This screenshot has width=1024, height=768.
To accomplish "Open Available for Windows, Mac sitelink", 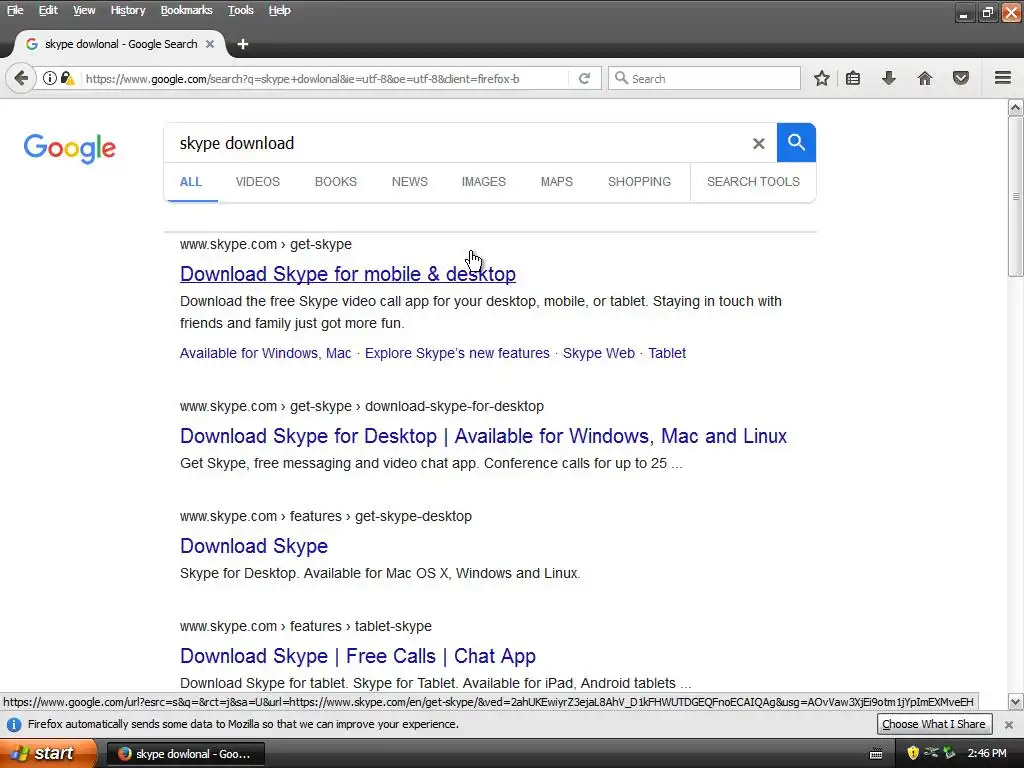I will (265, 353).
